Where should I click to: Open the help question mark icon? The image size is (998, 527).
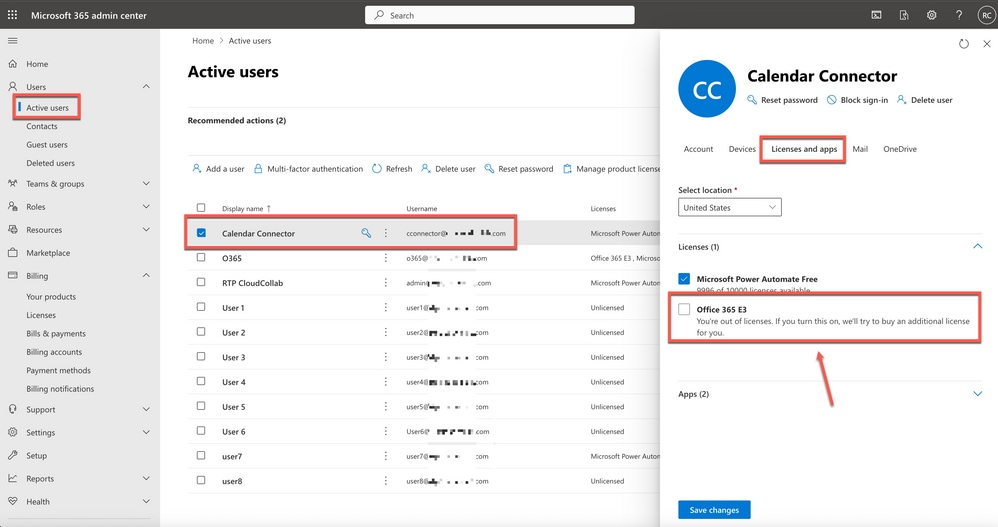(x=959, y=15)
